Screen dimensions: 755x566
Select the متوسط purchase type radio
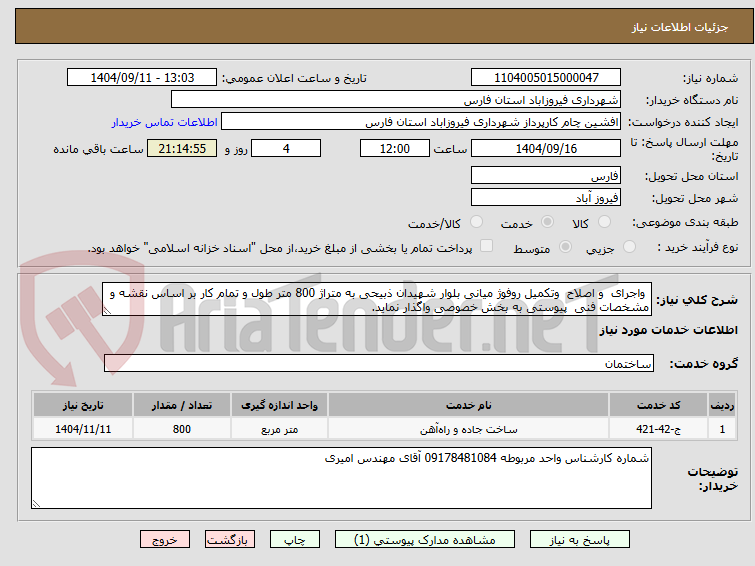[565, 247]
